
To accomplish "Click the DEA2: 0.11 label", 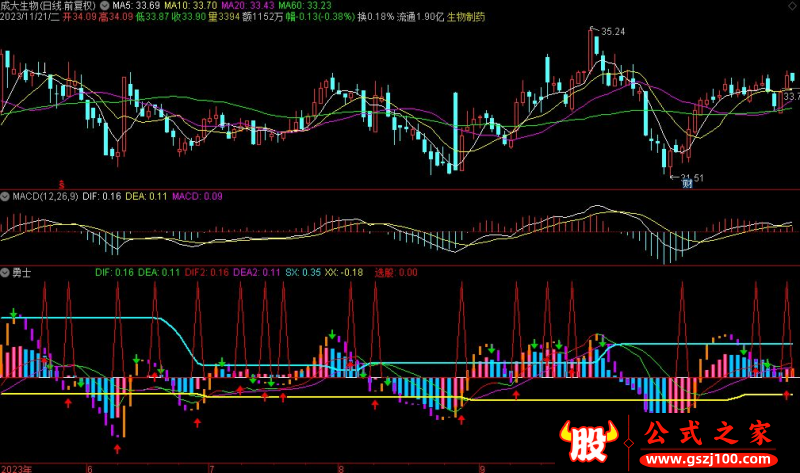I will [x=257, y=272].
